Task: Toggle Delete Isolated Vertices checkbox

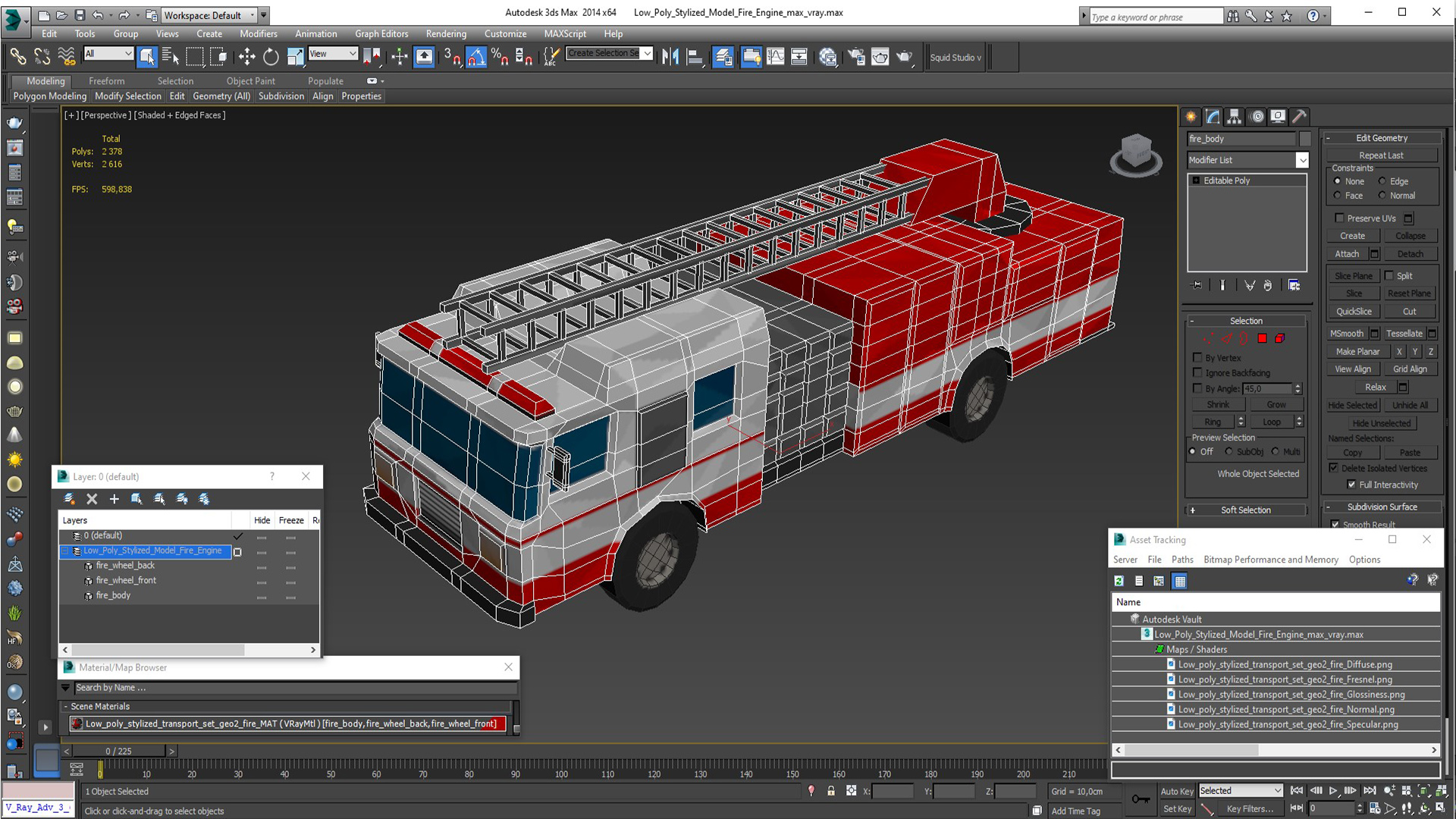Action: point(1333,468)
